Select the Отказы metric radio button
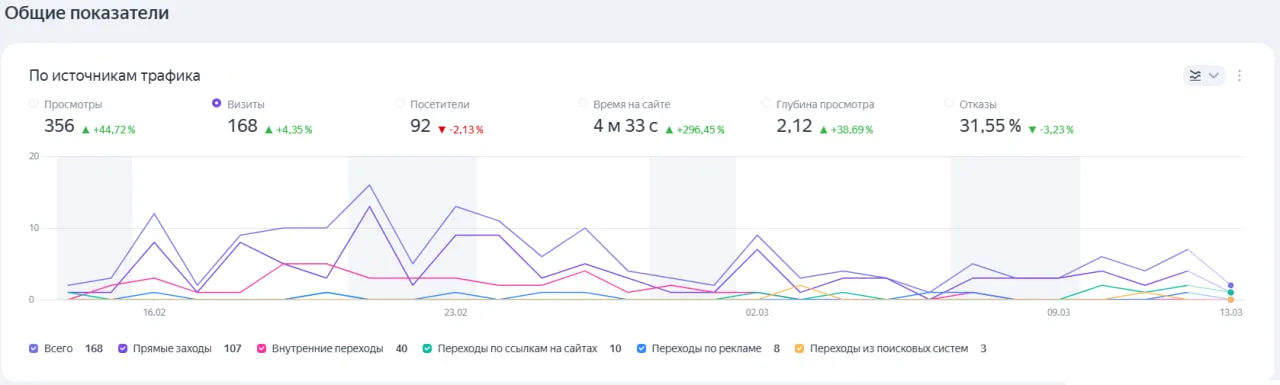This screenshot has height=385, width=1280. click(x=949, y=103)
